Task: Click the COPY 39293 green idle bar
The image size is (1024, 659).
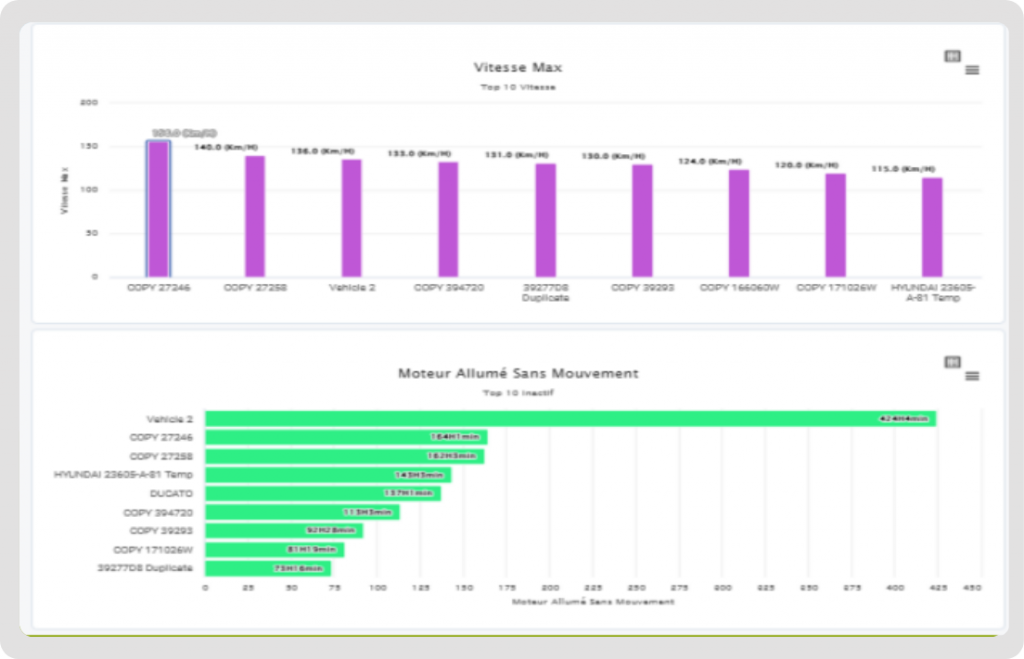Action: [x=283, y=531]
